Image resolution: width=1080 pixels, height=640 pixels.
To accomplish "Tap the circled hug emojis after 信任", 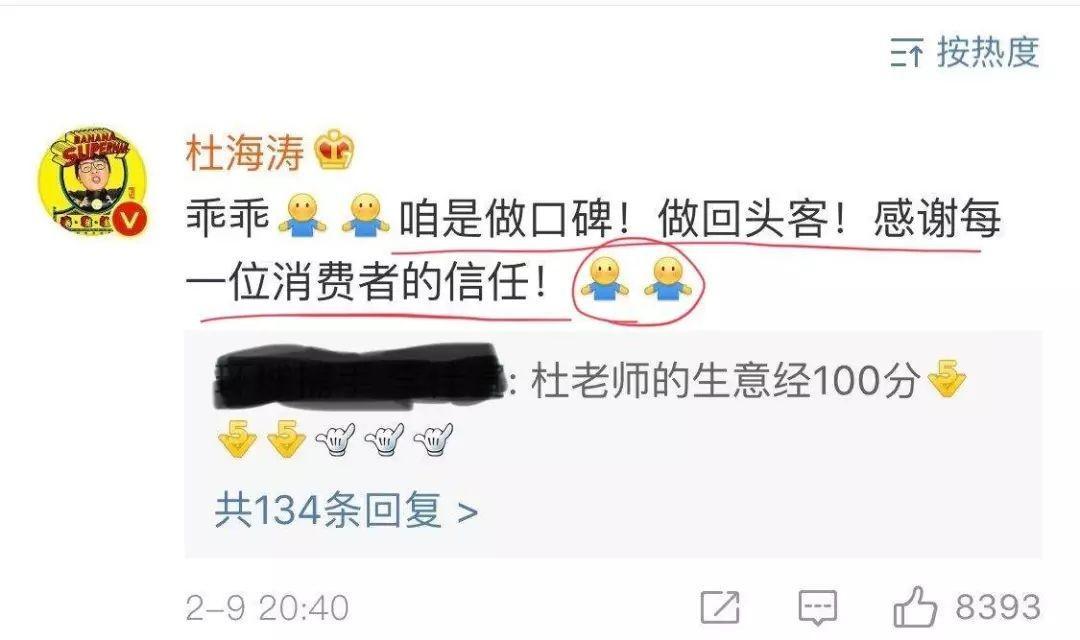I will 637,279.
